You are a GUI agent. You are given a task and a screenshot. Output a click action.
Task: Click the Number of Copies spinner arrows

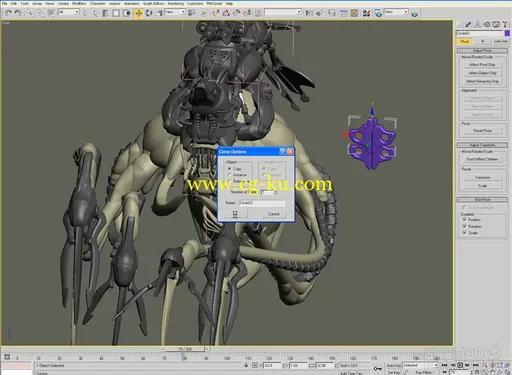(275, 192)
